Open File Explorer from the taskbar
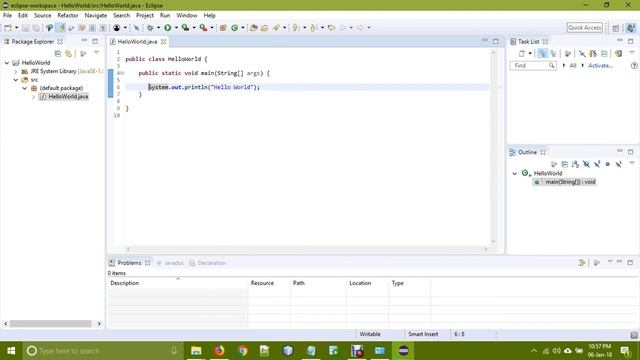The width and height of the screenshot is (640, 360). coord(196,351)
